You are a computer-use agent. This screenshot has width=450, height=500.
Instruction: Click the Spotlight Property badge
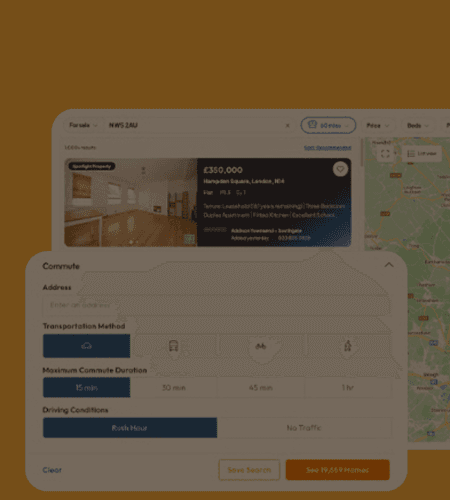click(92, 166)
